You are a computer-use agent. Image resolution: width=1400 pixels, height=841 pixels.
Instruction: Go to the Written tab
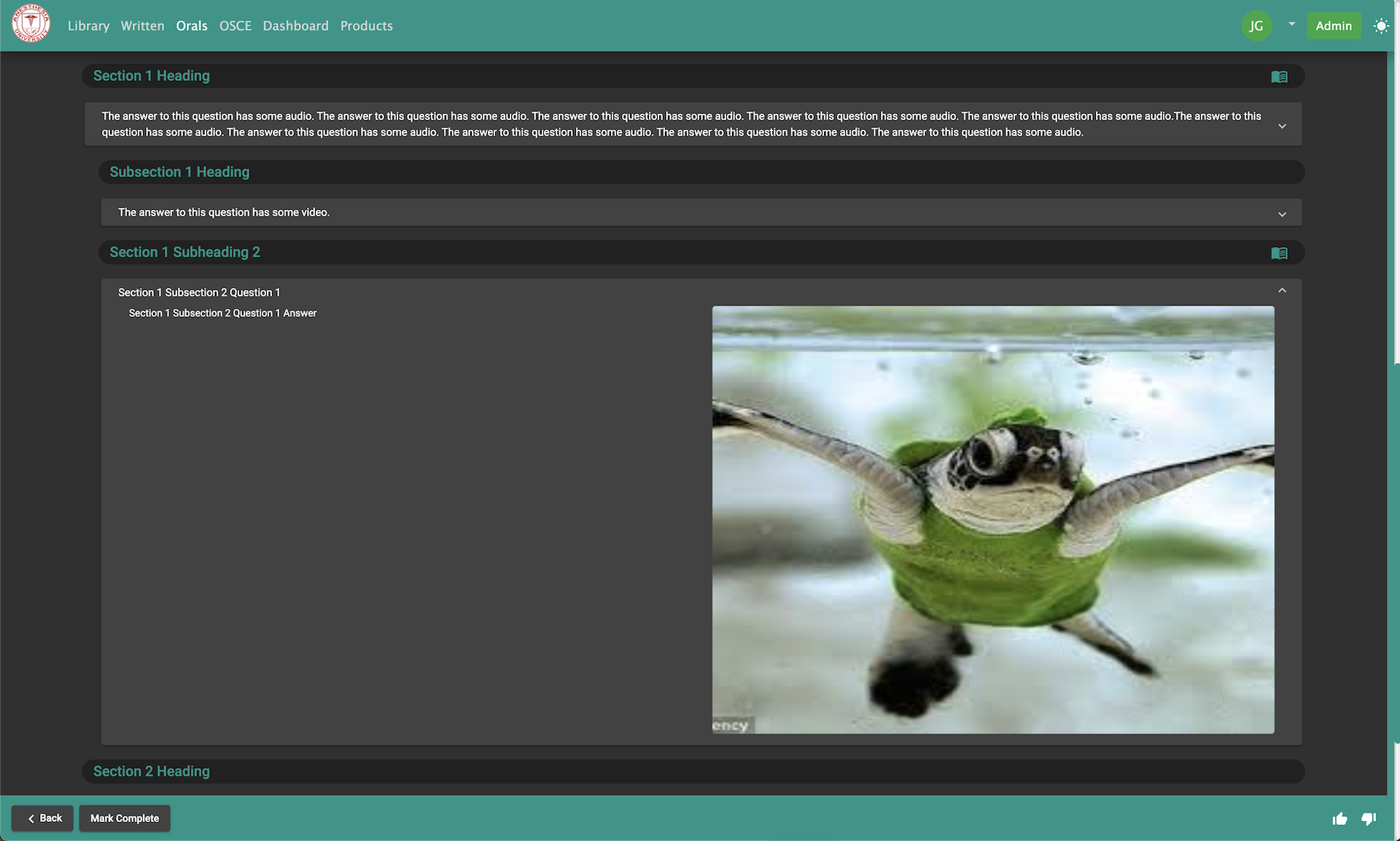pyautogui.click(x=142, y=26)
